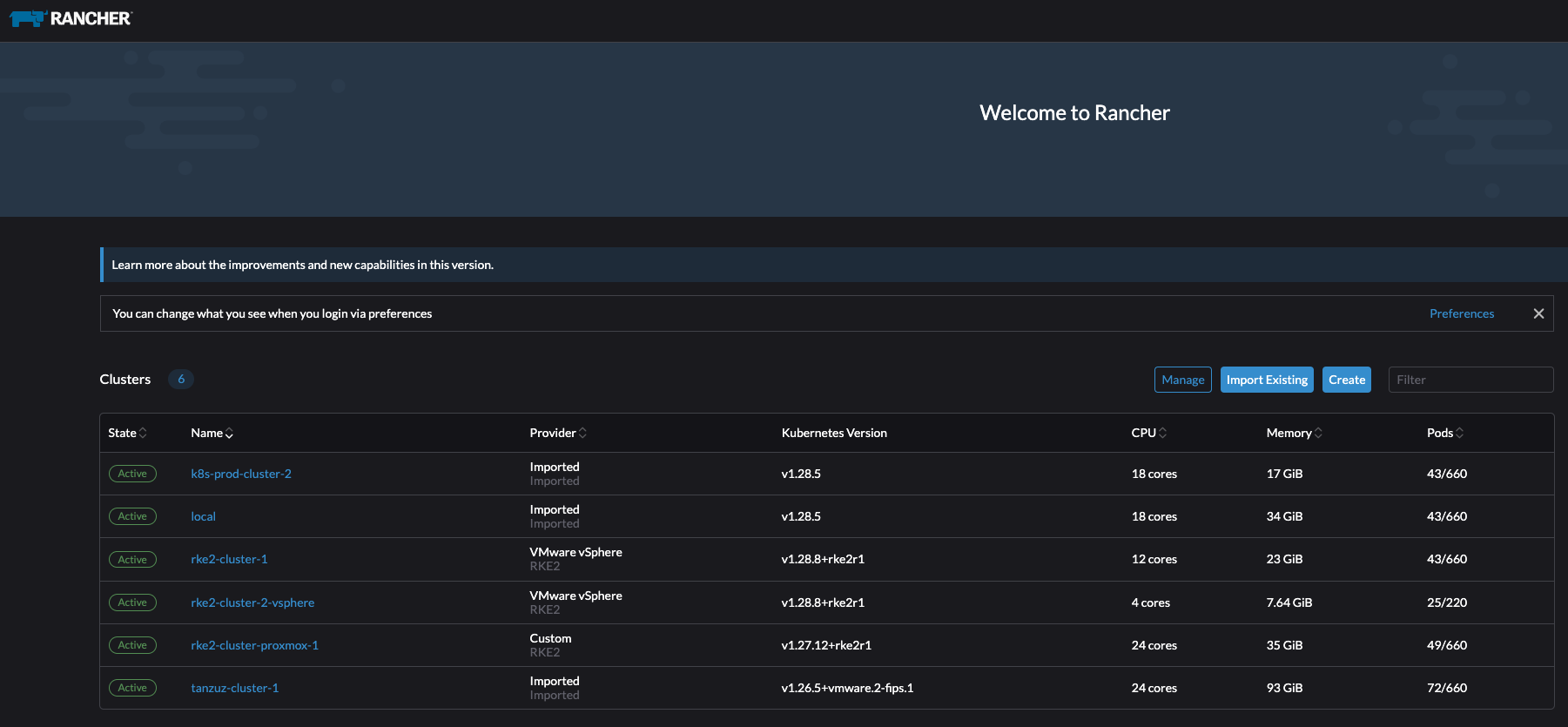Open the Manage clusters button

click(1182, 380)
